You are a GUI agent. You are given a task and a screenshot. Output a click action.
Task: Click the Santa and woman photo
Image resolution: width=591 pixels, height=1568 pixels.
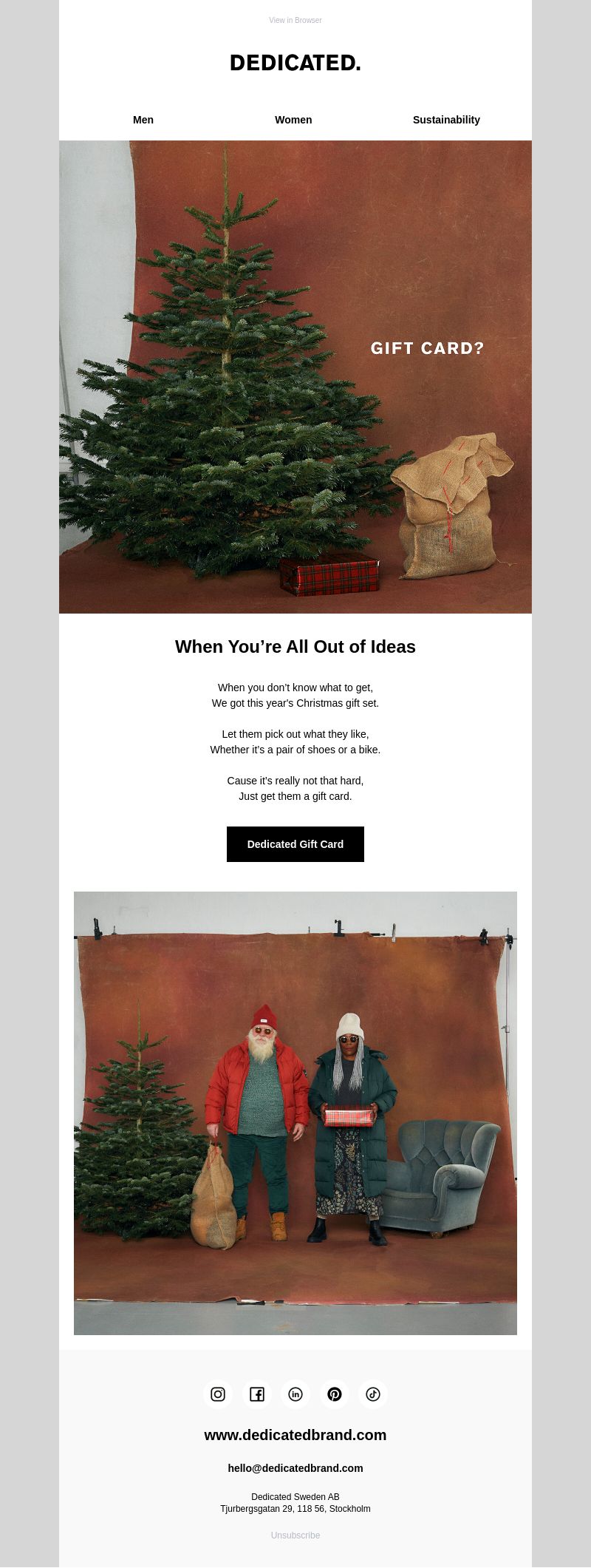point(295,1113)
